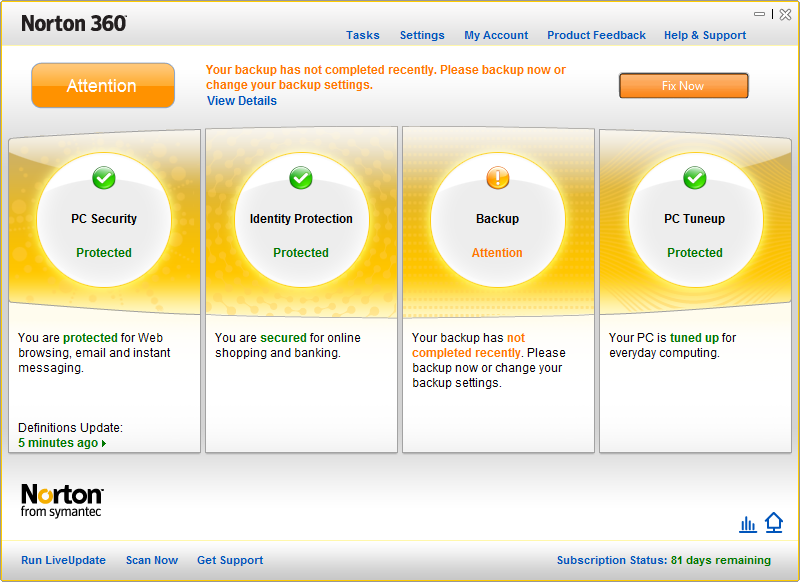Click the Identity Protection green checkmark icon
Viewport: 800px width, 582px height.
301,178
